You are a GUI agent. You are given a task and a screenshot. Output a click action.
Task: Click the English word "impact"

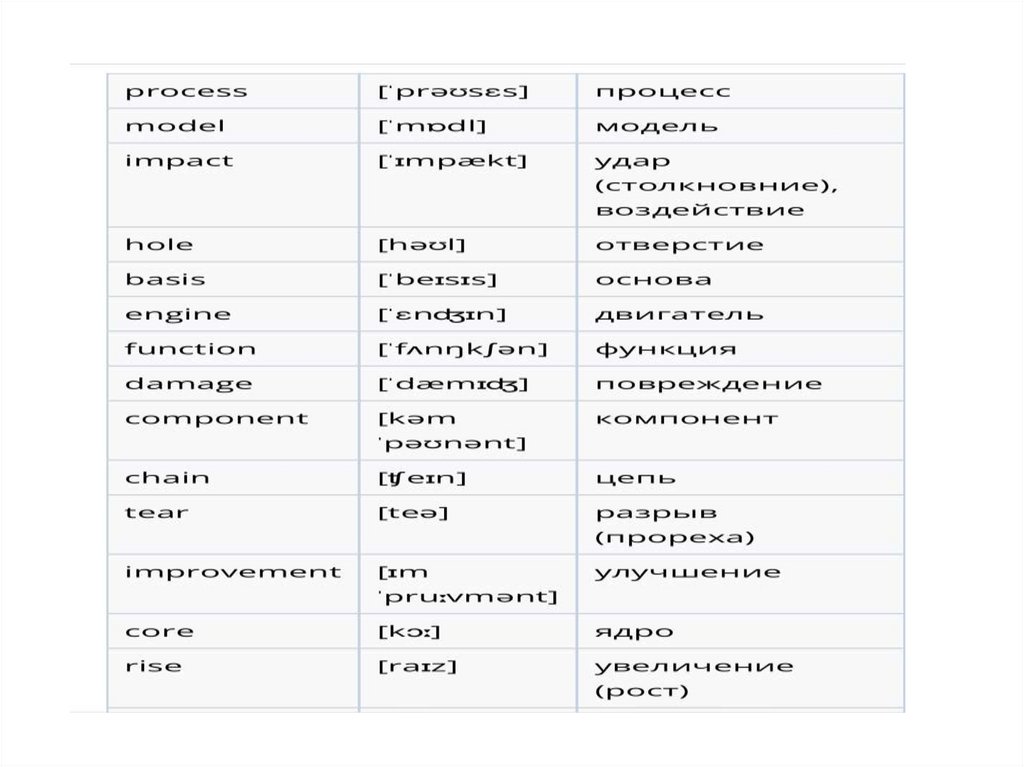pyautogui.click(x=179, y=161)
